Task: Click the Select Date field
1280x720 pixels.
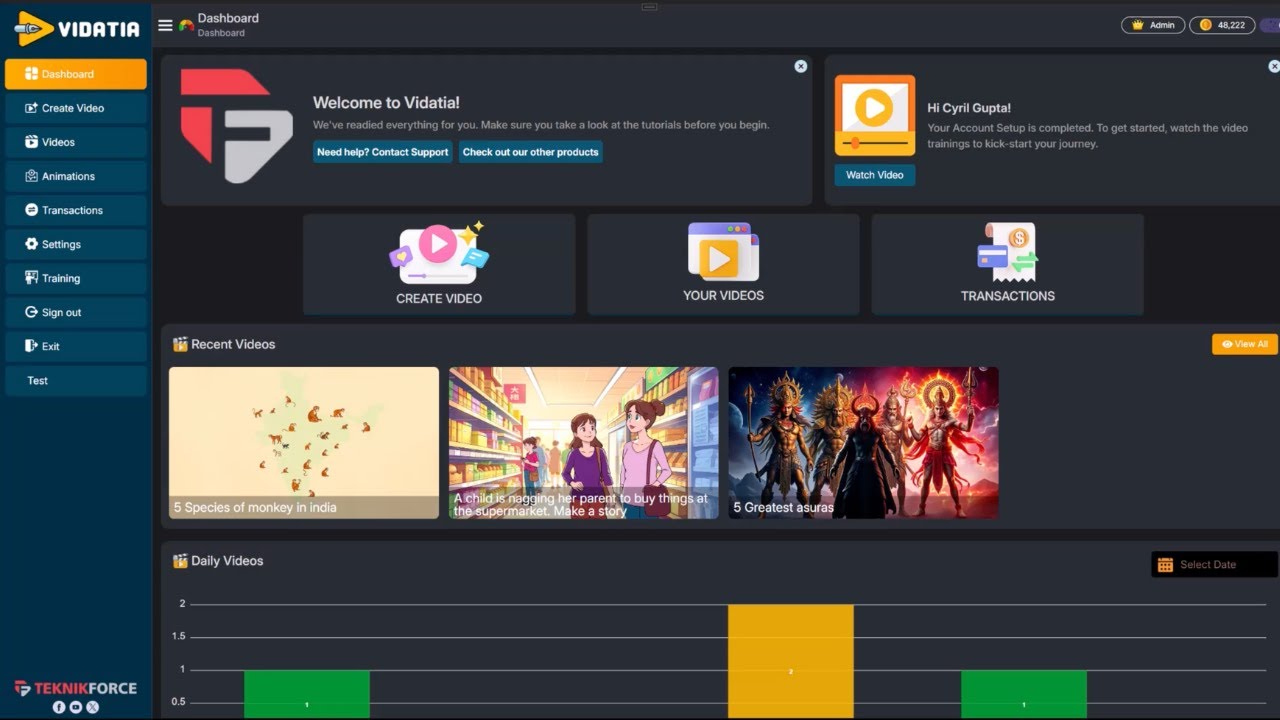Action: coord(1214,565)
